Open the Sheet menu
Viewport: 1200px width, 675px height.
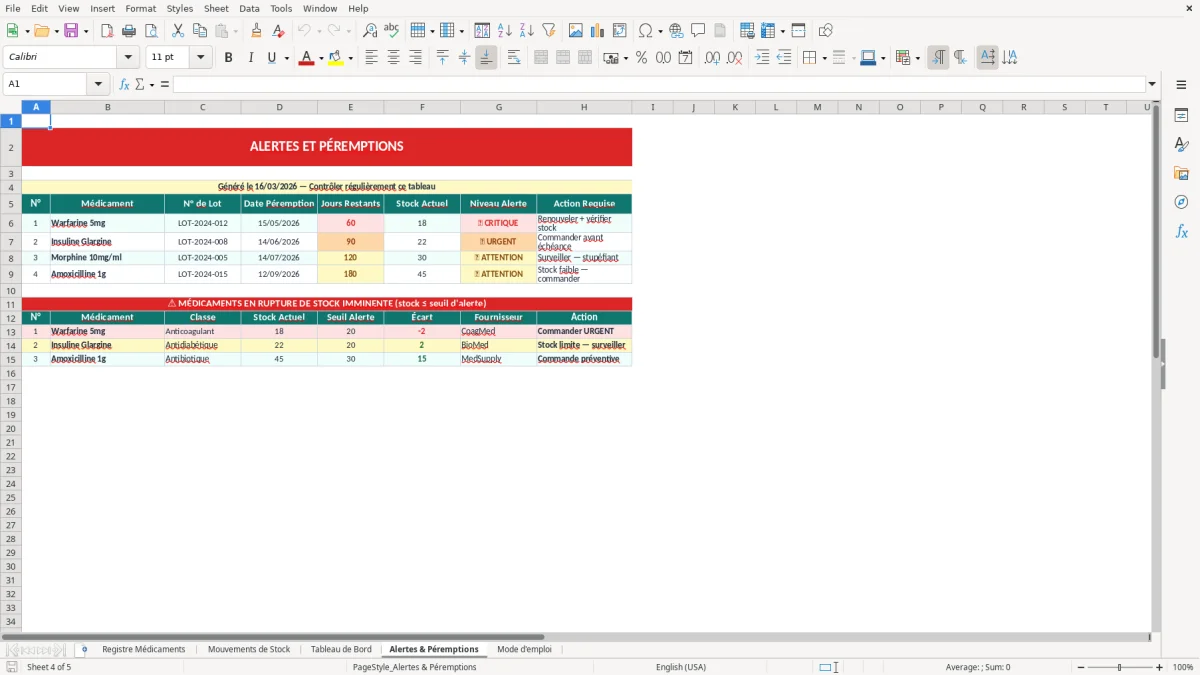click(216, 8)
